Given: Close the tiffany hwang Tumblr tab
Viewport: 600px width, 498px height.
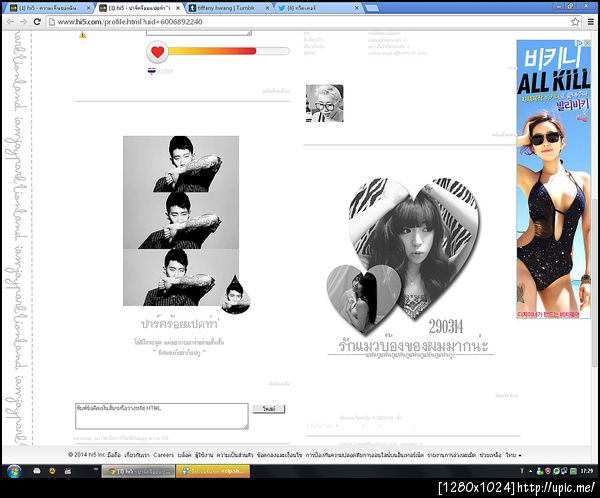Looking at the screenshot, I should pyautogui.click(x=267, y=8).
